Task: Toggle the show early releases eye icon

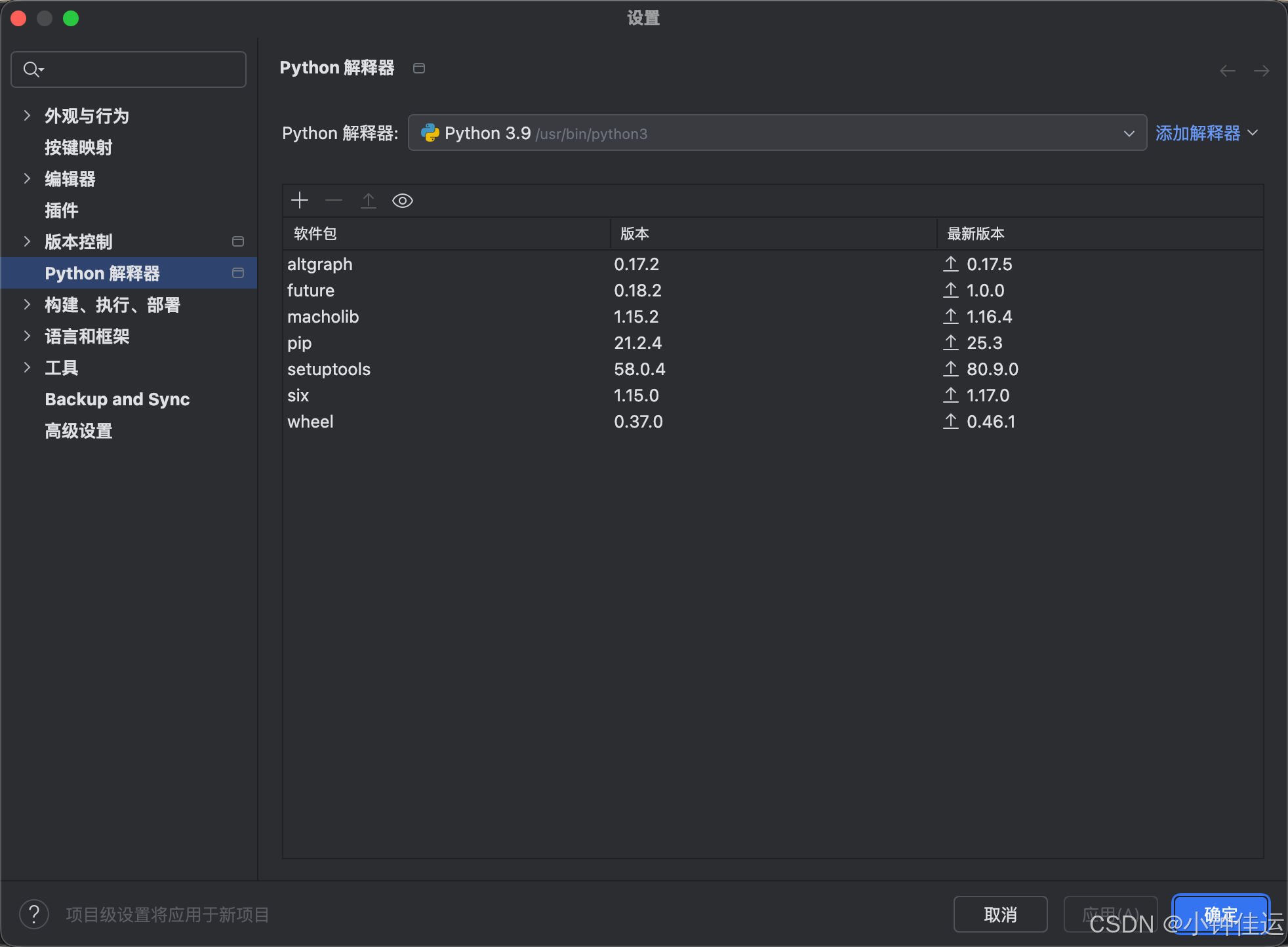Action: (x=402, y=201)
